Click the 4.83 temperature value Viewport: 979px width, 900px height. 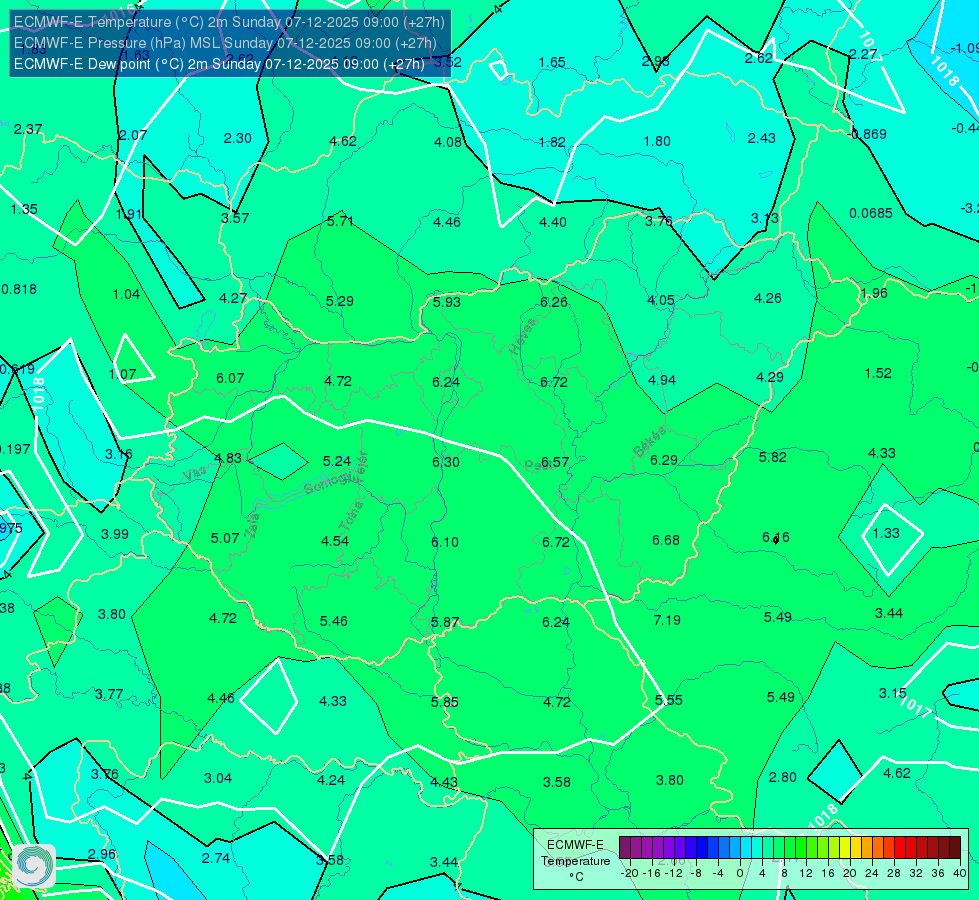coord(228,458)
